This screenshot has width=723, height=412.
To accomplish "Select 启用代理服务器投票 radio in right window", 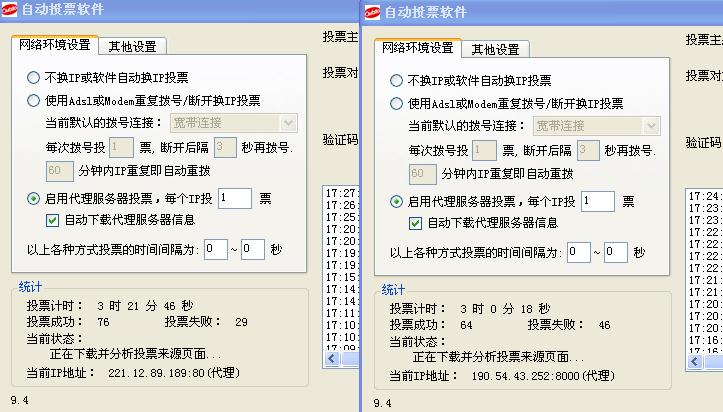I will 396,201.
